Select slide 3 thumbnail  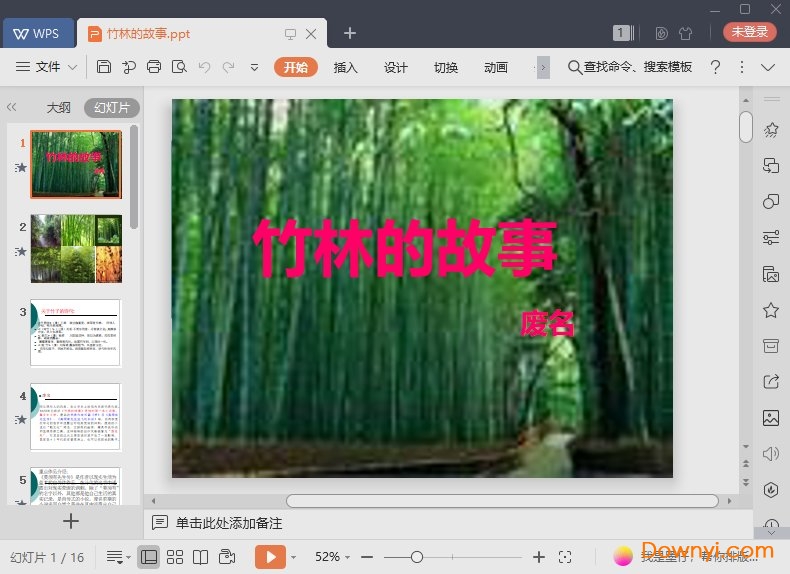(76, 333)
